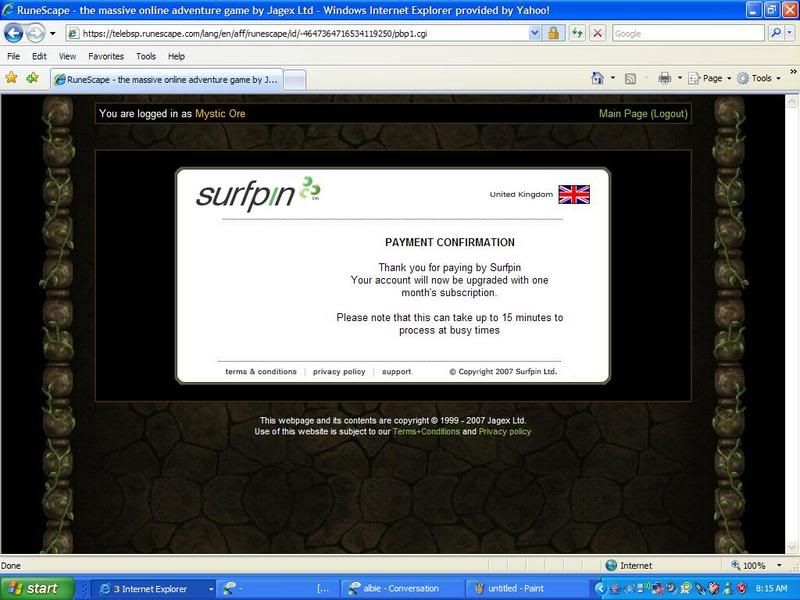800x600 pixels.
Task: Open the Jagex Privacy policy link
Action: click(505, 432)
